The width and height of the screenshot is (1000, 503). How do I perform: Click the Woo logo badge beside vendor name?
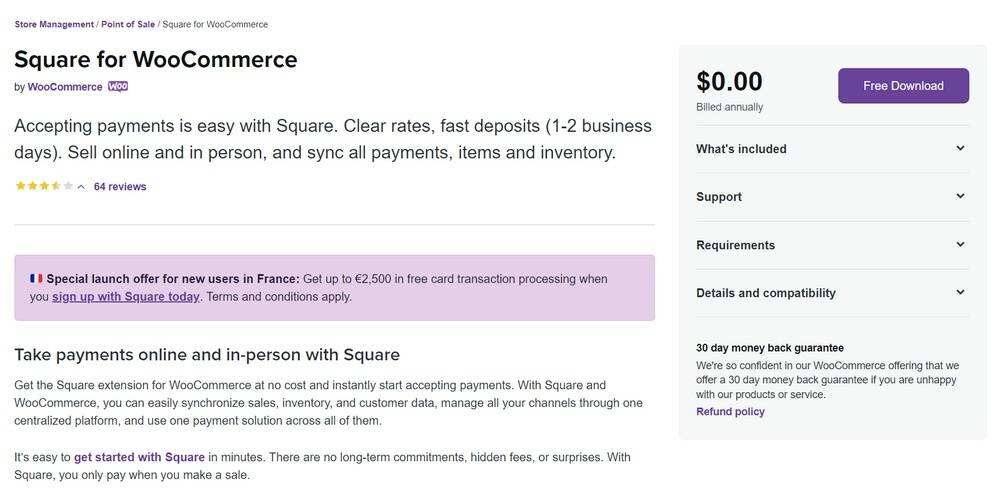coord(118,87)
